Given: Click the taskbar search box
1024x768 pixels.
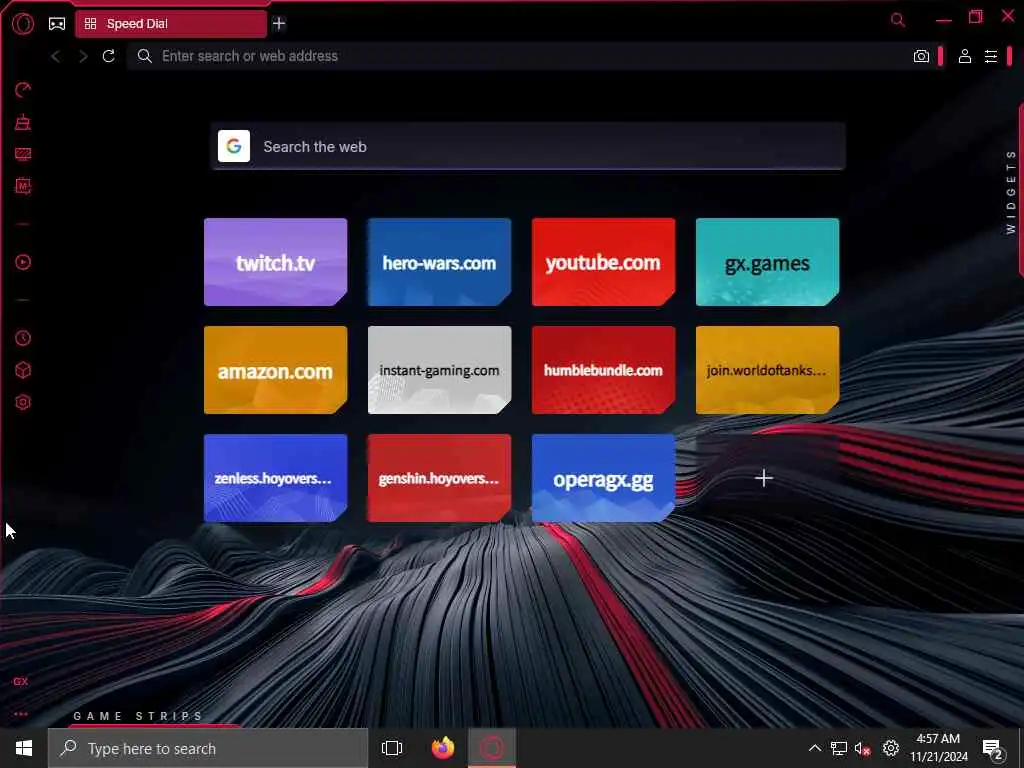Looking at the screenshot, I should [208, 748].
